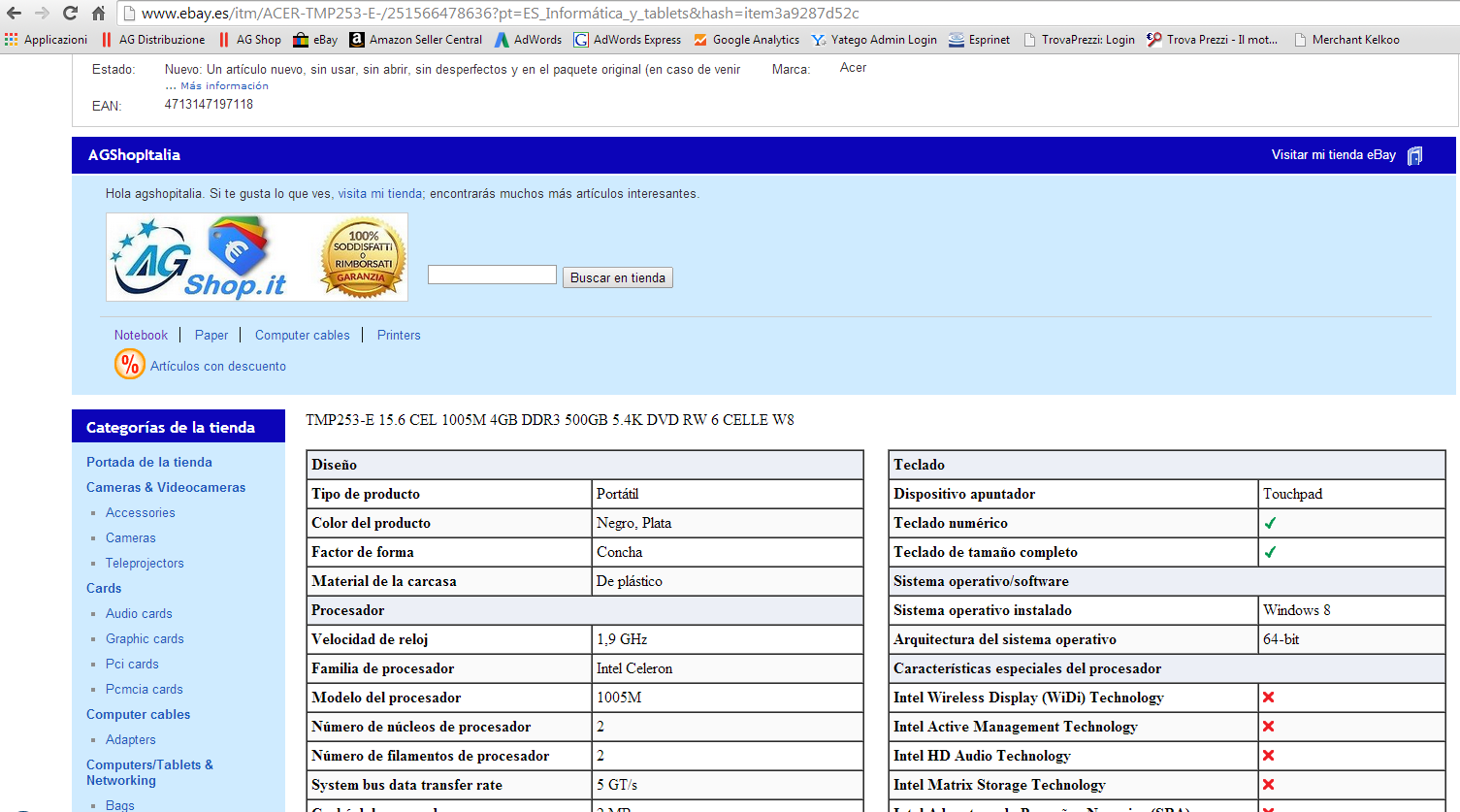Go to the browser Home icon
The width and height of the screenshot is (1460, 812).
[x=98, y=14]
